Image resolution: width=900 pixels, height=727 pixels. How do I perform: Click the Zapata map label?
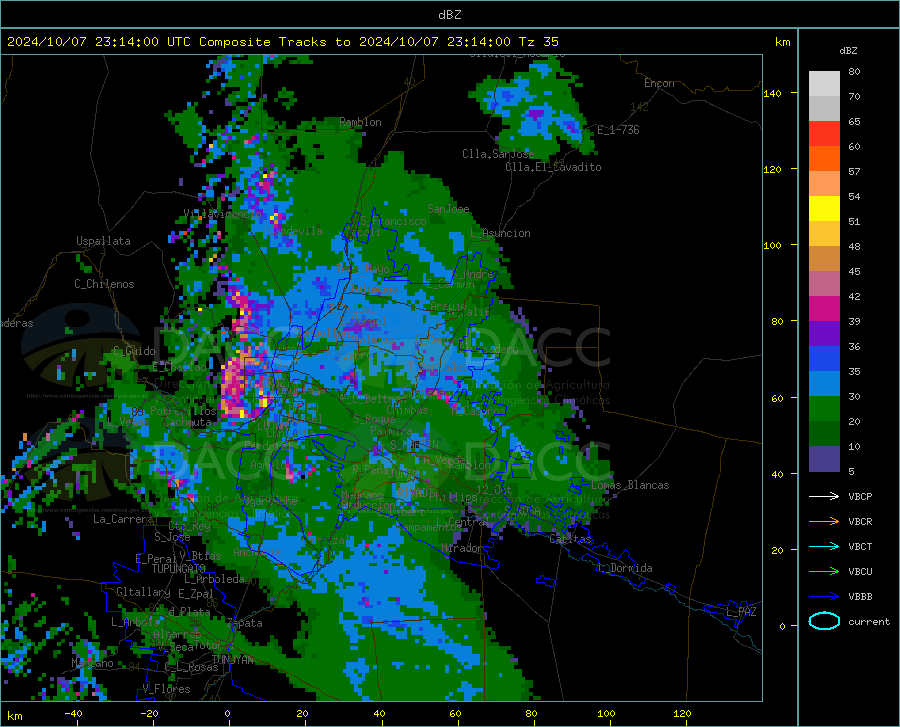(x=245, y=623)
